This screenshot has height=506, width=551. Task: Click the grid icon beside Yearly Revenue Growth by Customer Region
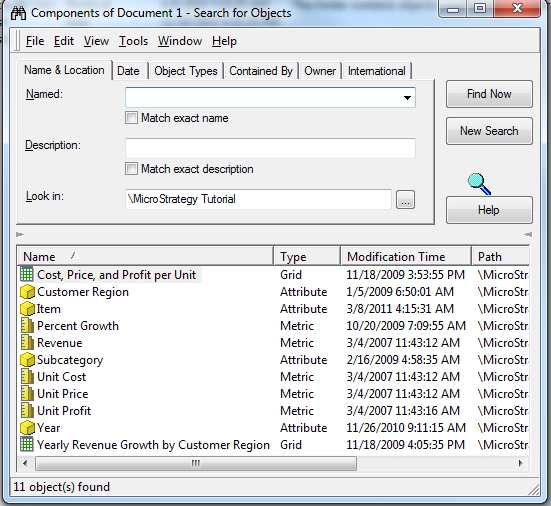coord(27,445)
